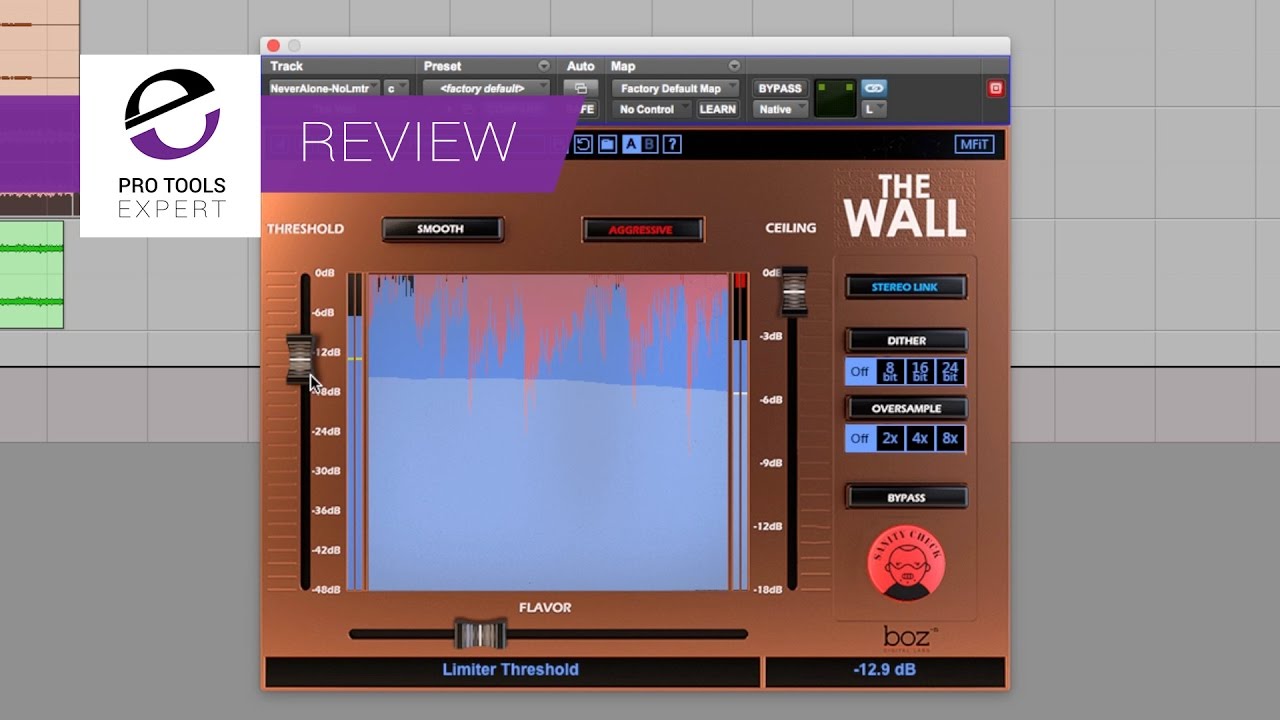The image size is (1280, 720).
Task: Click the Threshold slider handle
Action: 299,358
